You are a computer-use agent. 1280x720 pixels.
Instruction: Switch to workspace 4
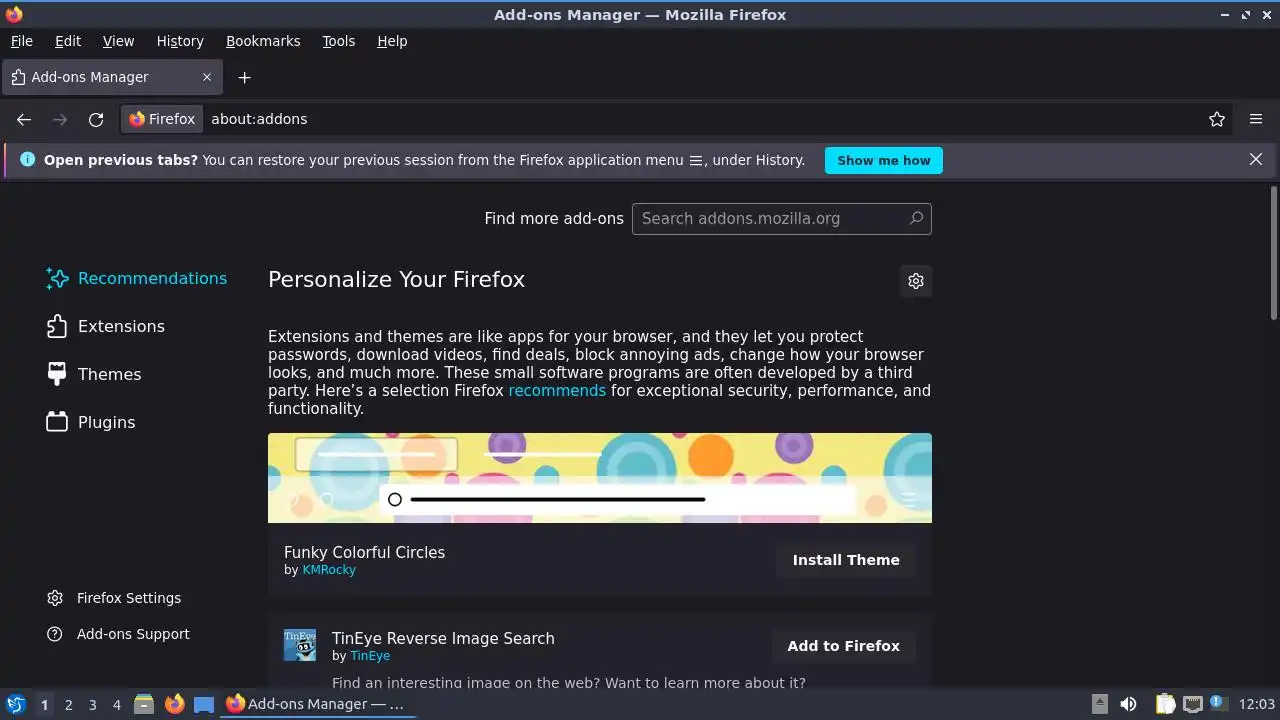coord(116,705)
